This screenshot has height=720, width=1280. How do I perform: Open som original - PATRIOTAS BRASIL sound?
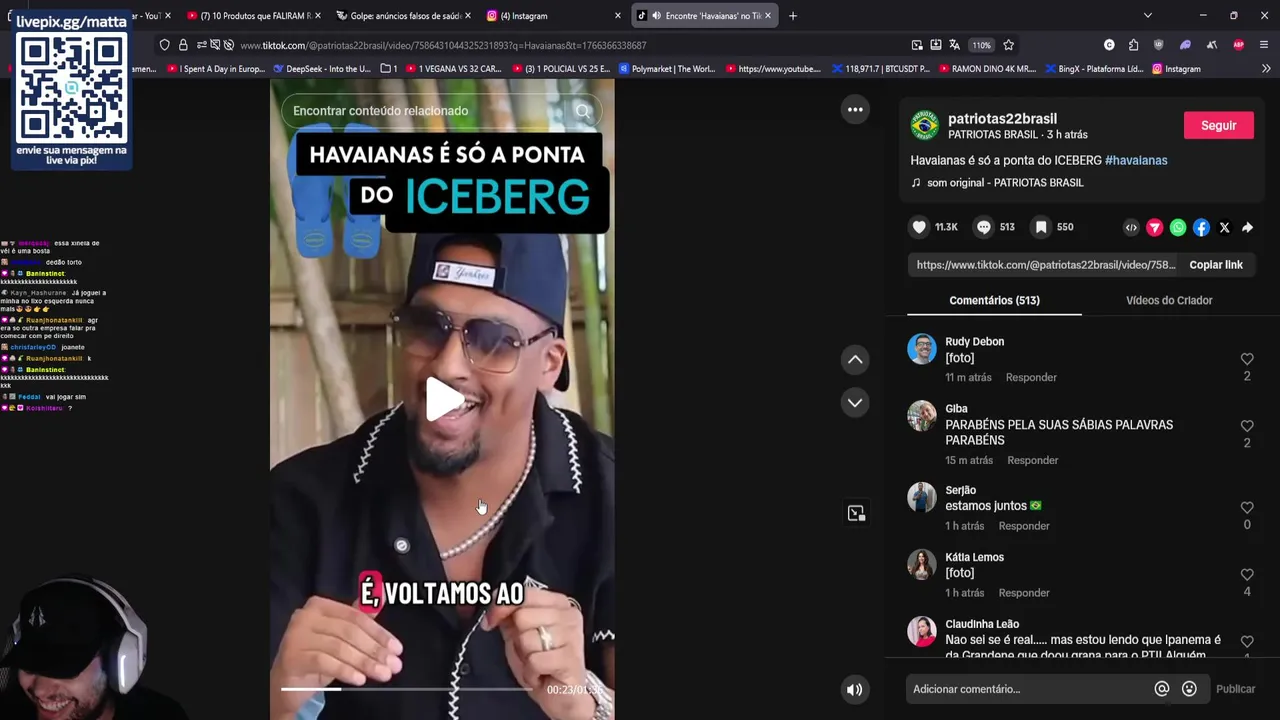click(x=1005, y=183)
